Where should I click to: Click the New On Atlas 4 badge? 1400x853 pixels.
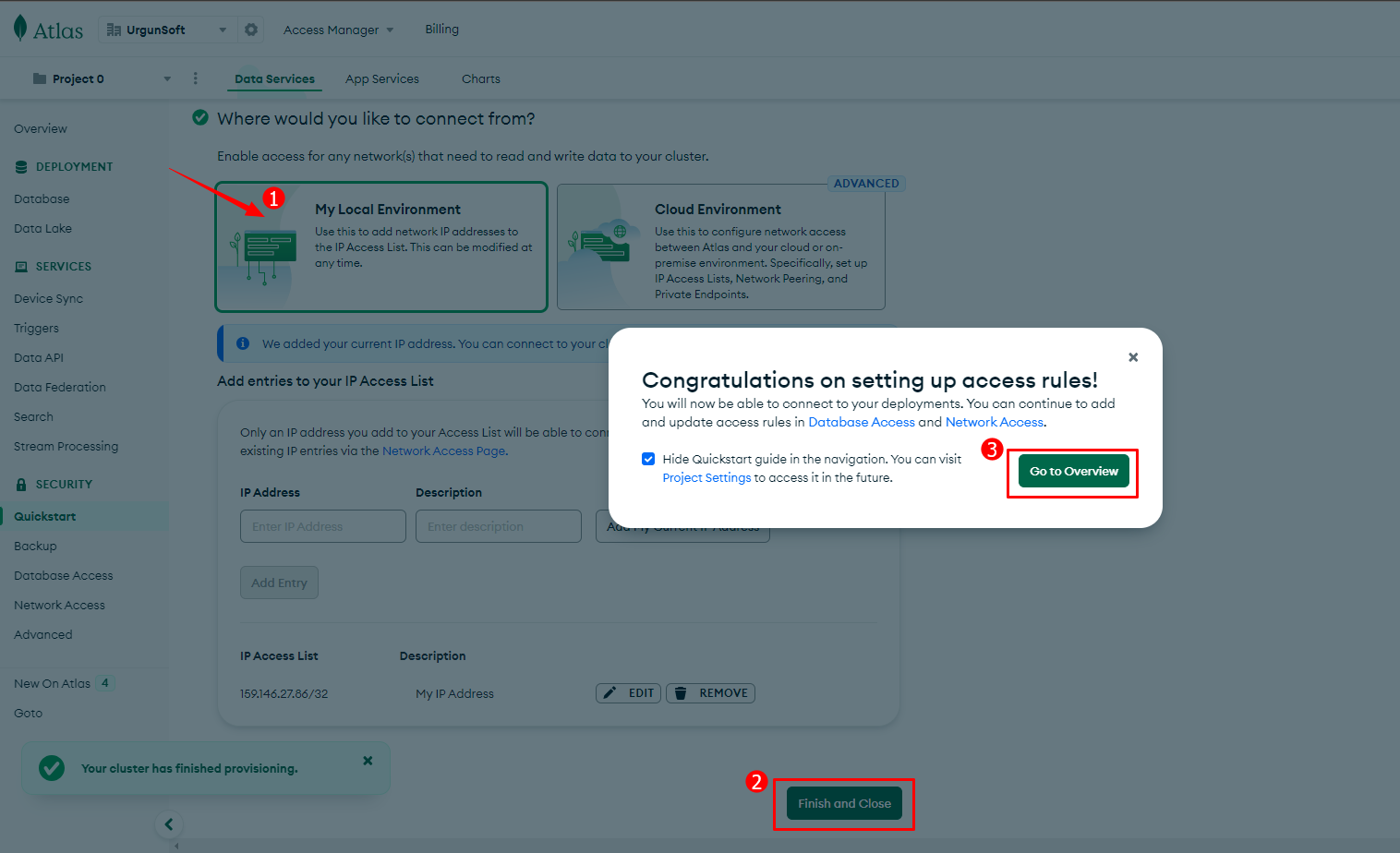point(105,683)
